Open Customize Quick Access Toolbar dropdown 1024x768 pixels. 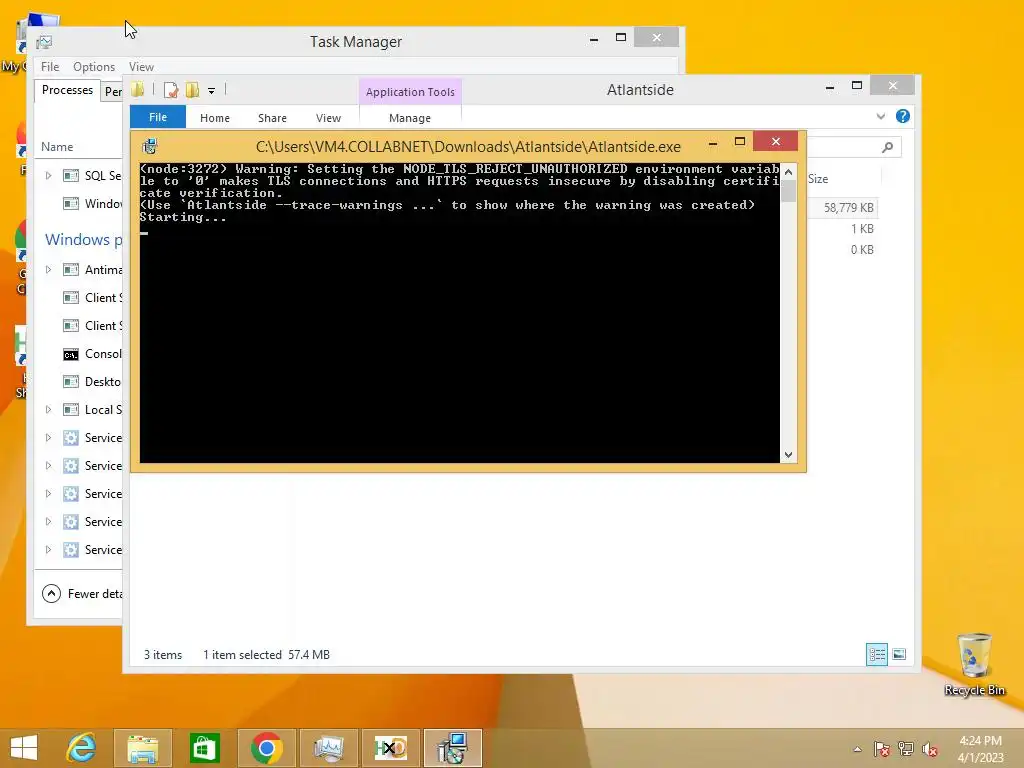click(212, 91)
